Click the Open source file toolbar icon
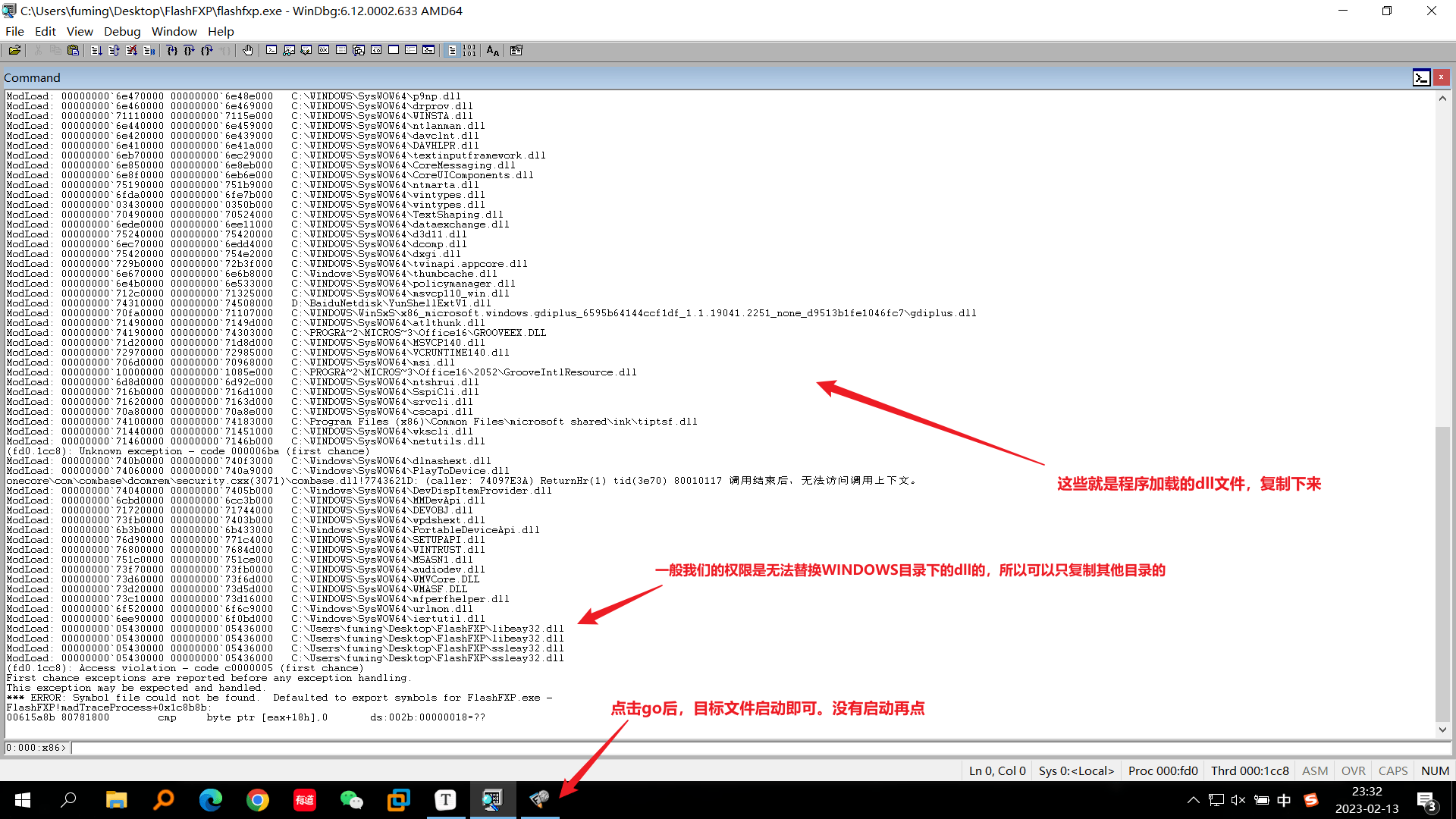The image size is (1456, 819). [x=14, y=50]
